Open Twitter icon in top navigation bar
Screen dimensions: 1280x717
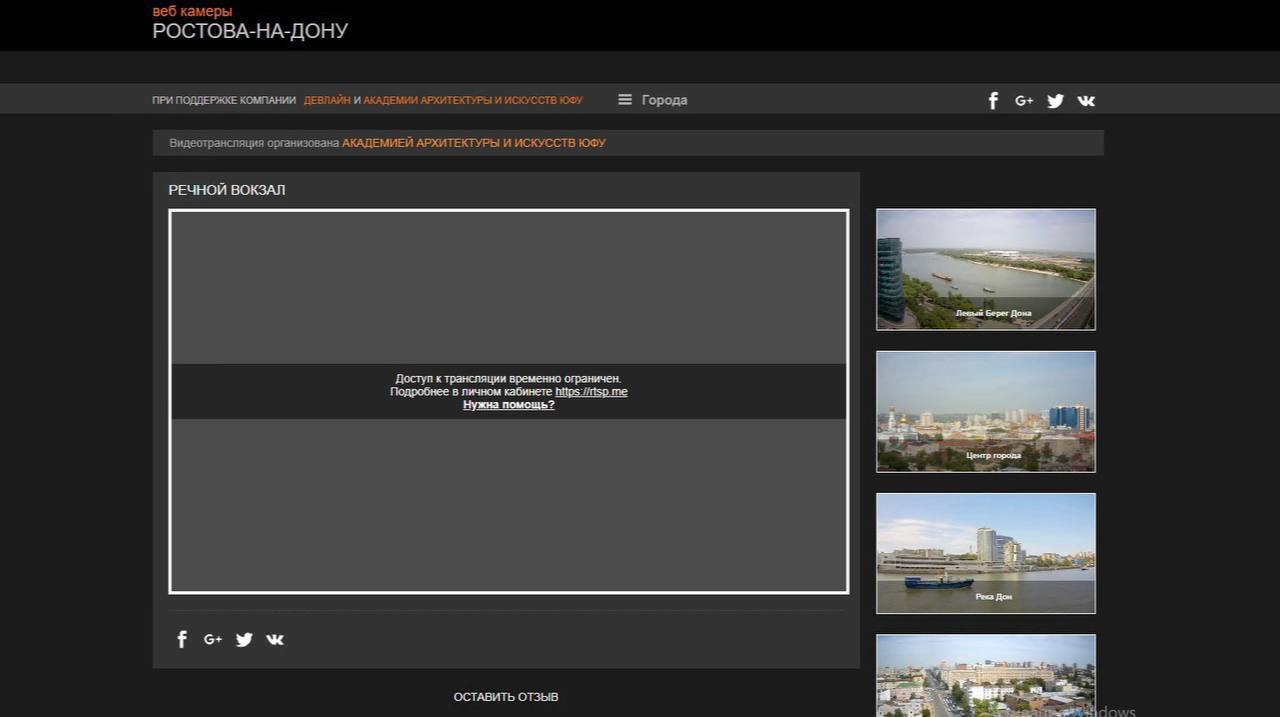[x=1055, y=100]
